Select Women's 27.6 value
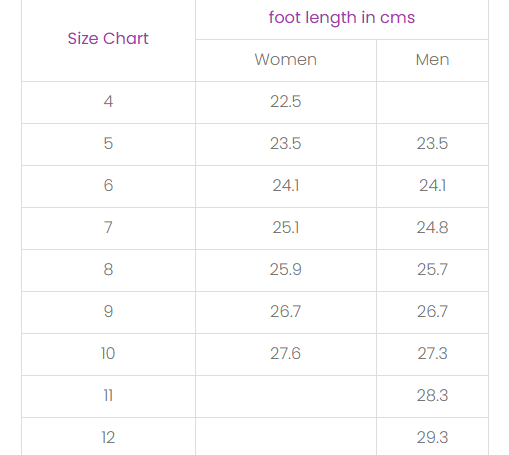509x455 pixels. coord(286,353)
